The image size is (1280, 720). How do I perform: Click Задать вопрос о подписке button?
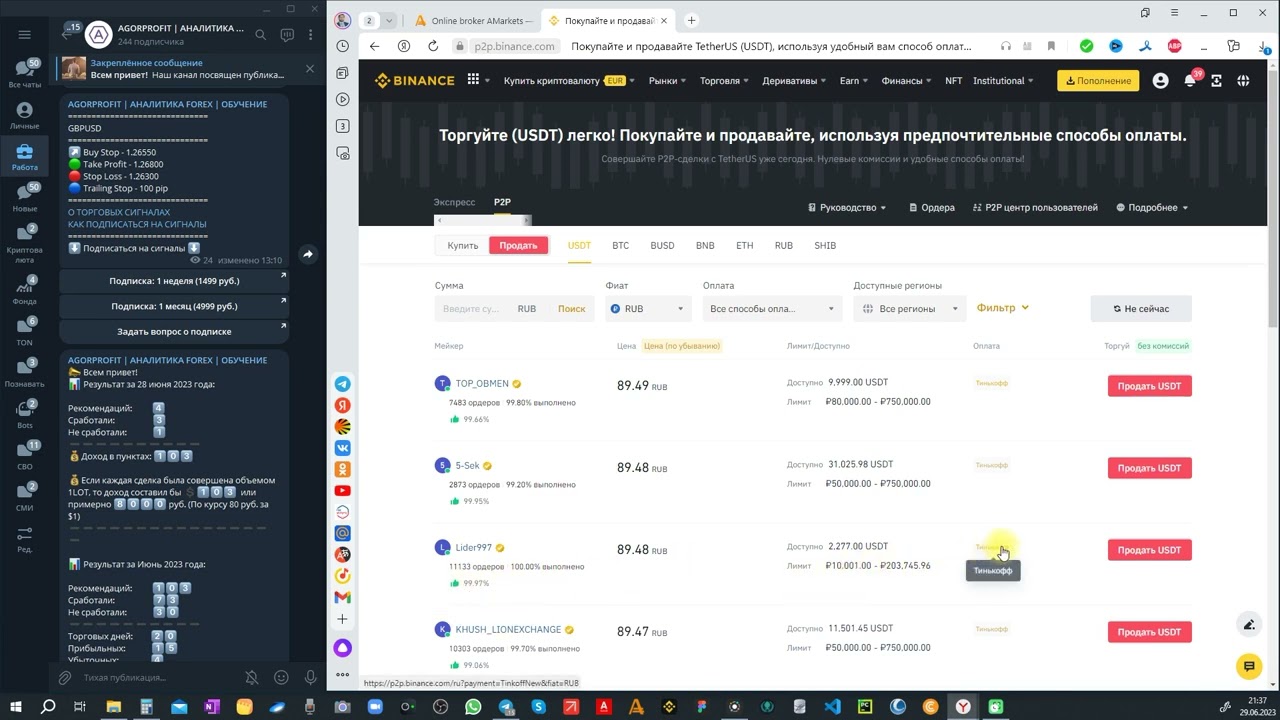[174, 331]
